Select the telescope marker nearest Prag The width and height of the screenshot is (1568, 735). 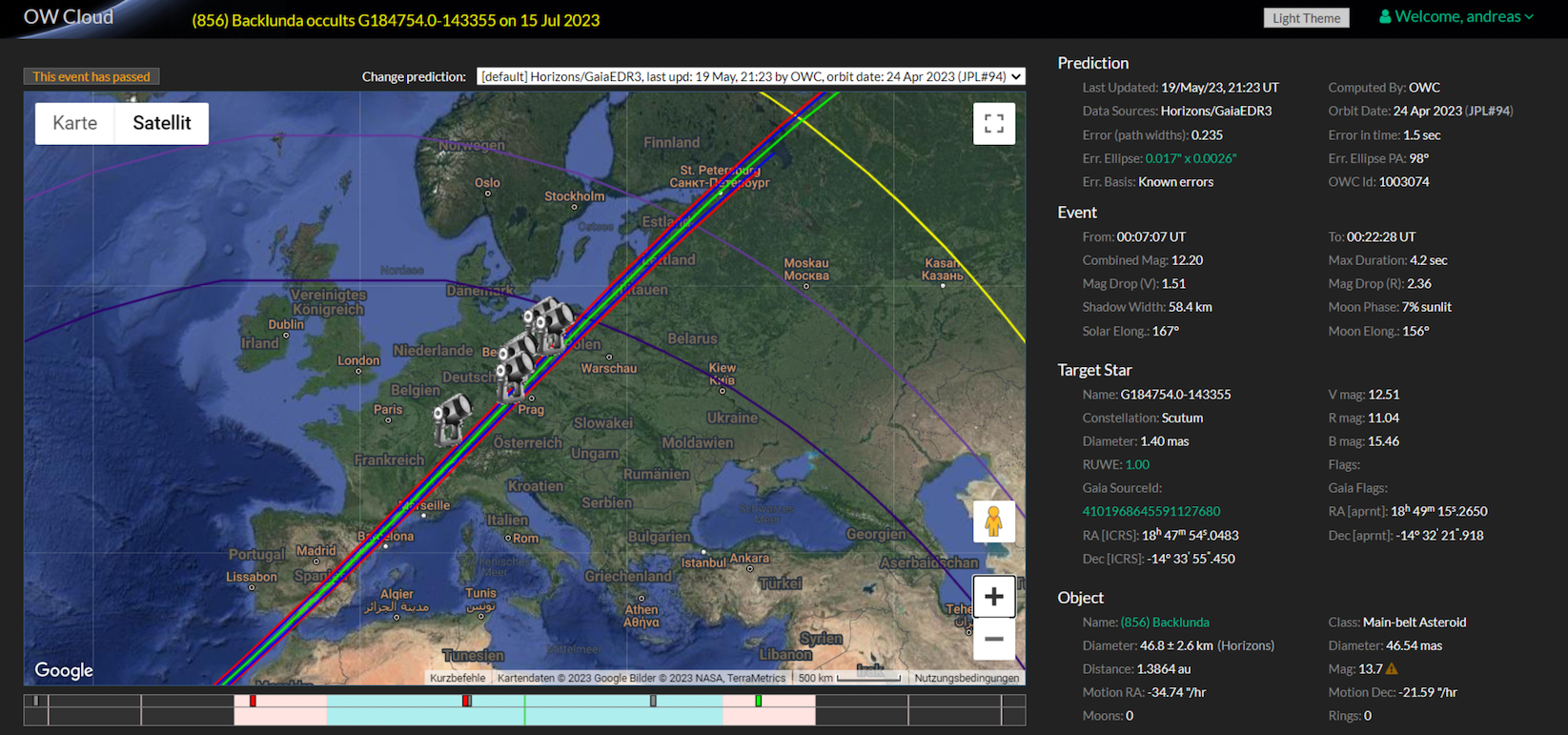[516, 375]
